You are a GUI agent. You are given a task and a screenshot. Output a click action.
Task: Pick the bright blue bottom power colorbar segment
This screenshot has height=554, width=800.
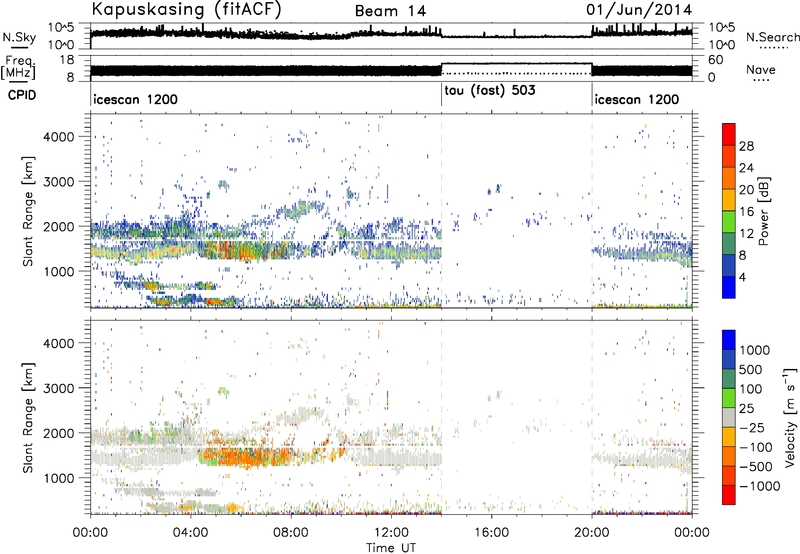click(x=729, y=287)
